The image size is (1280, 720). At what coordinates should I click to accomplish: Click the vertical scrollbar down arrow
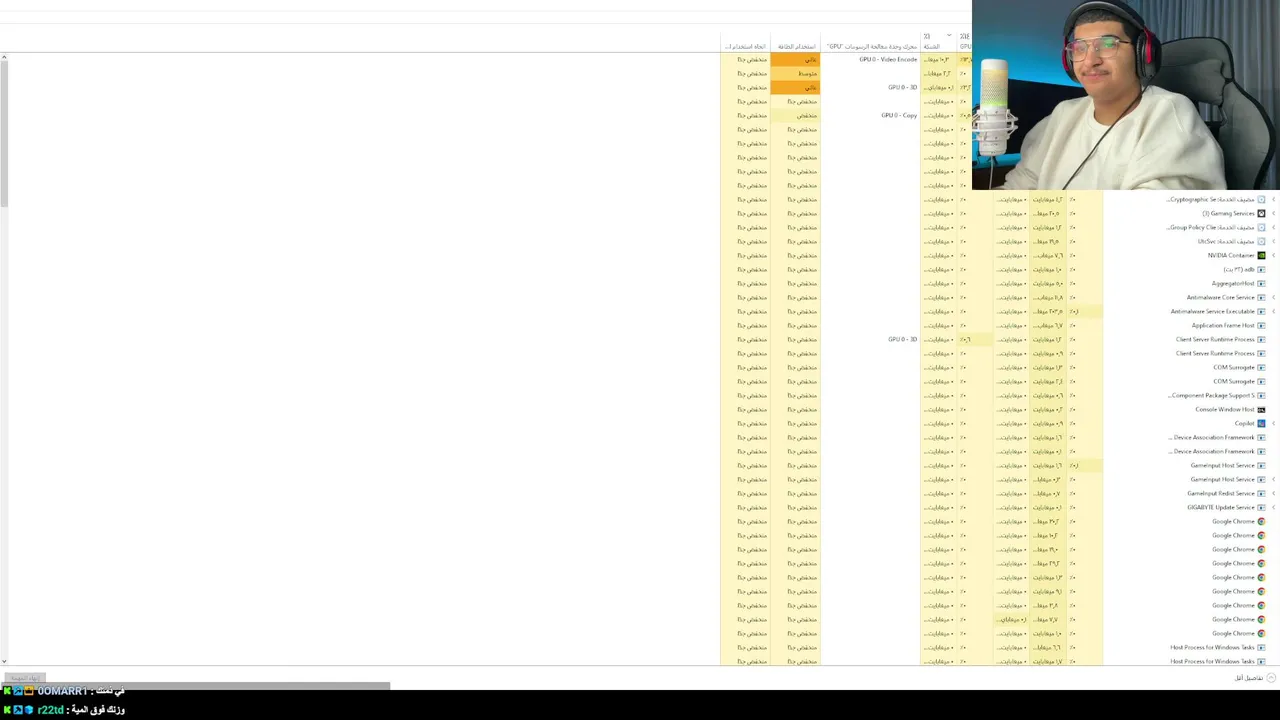tap(4, 661)
